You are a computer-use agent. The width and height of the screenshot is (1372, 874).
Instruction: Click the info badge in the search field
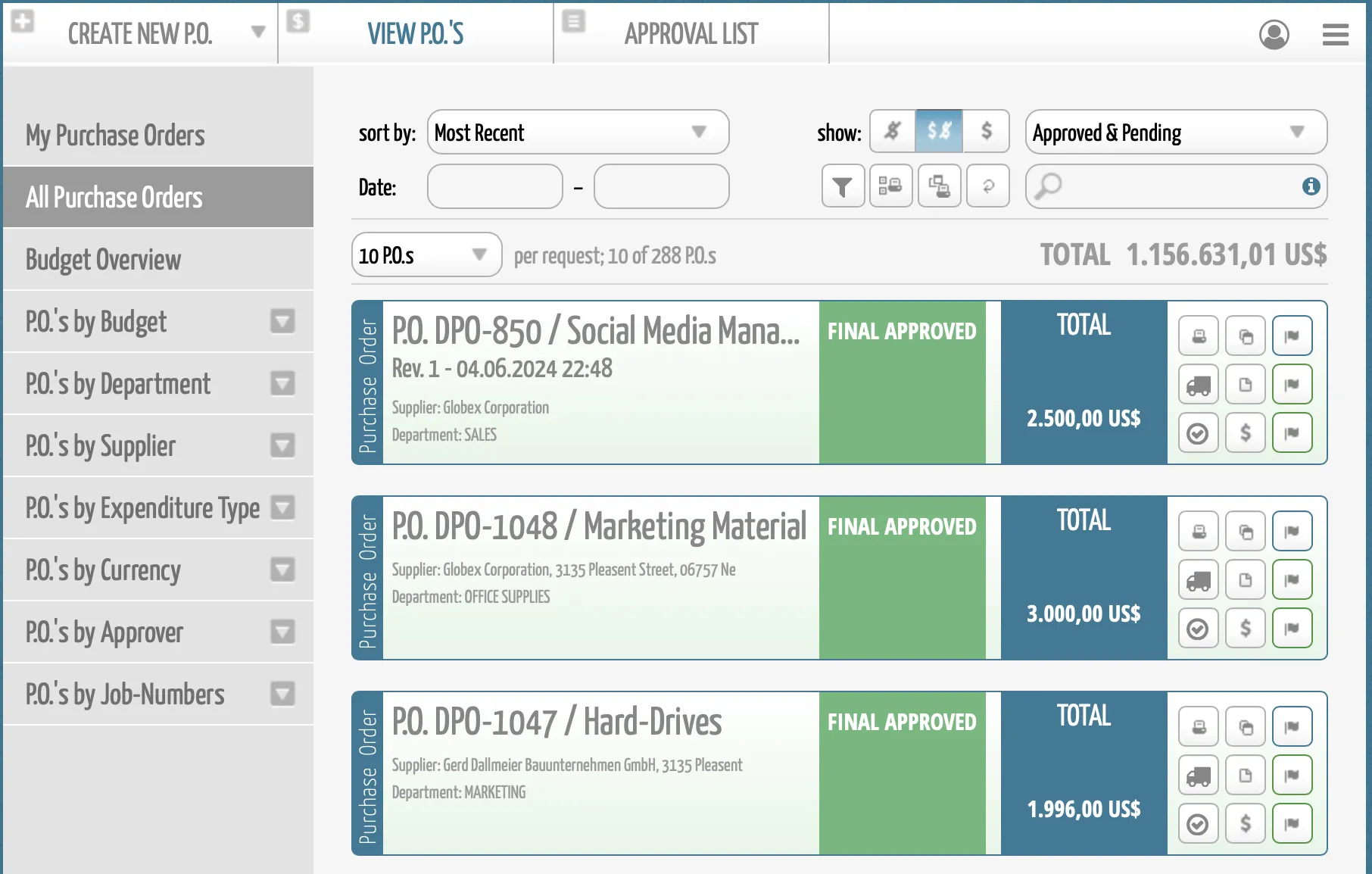pyautogui.click(x=1311, y=186)
